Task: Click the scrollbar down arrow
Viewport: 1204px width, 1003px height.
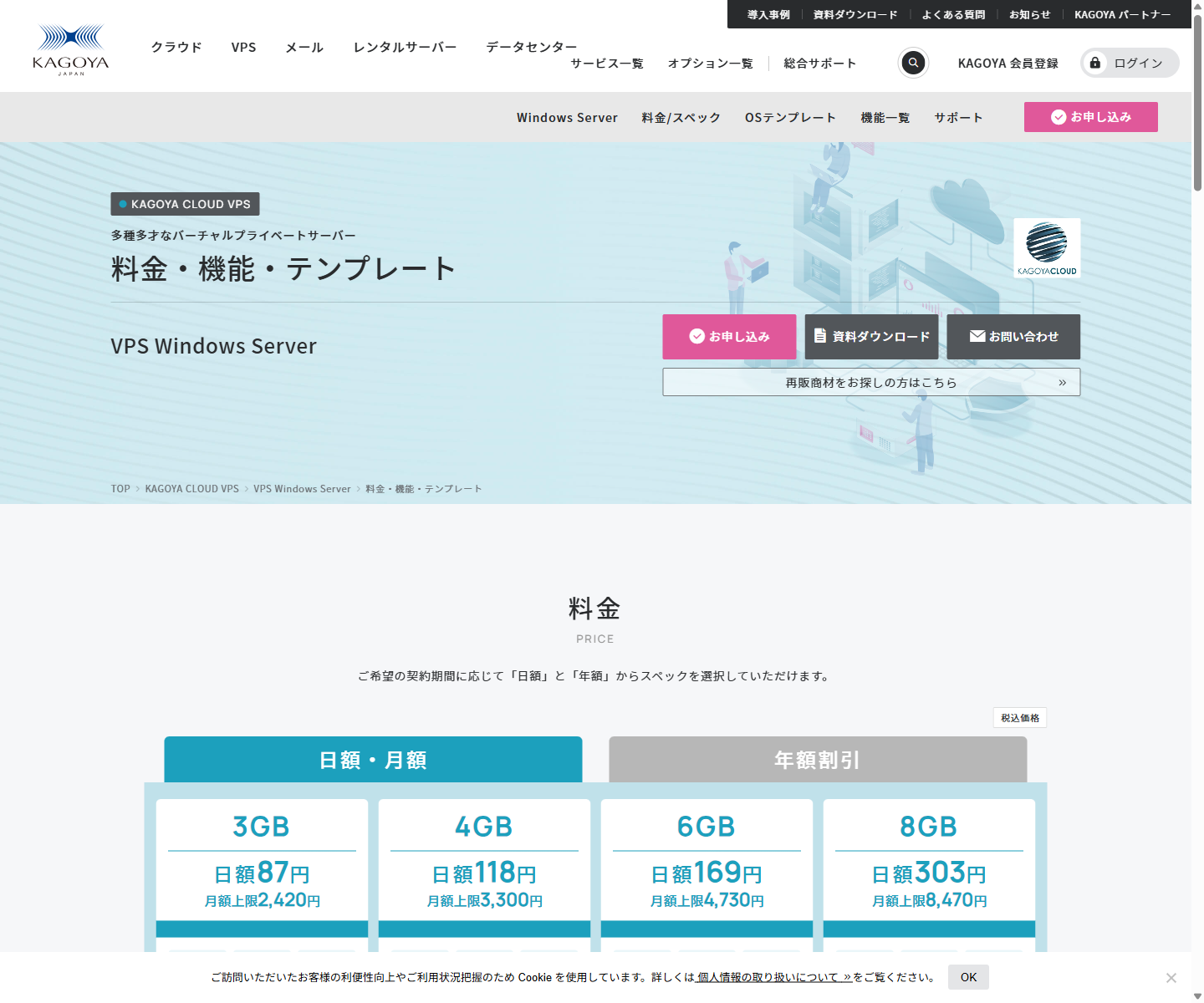Action: coord(1197,996)
